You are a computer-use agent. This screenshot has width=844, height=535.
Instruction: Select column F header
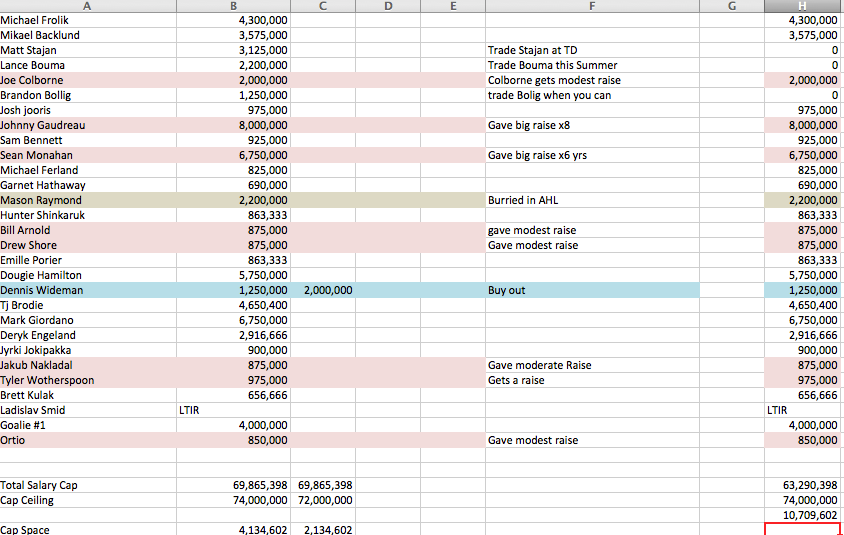592,6
